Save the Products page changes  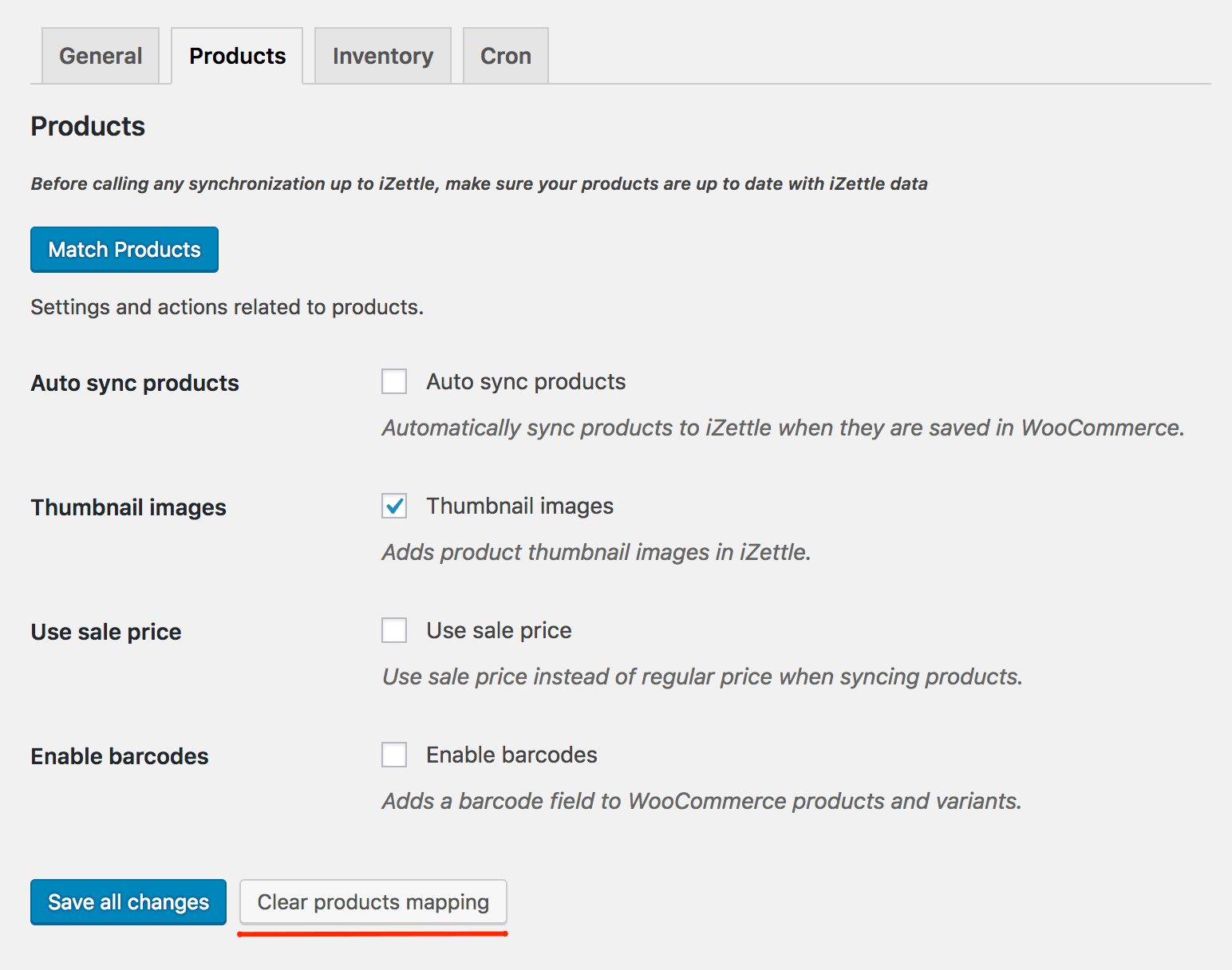tap(128, 901)
